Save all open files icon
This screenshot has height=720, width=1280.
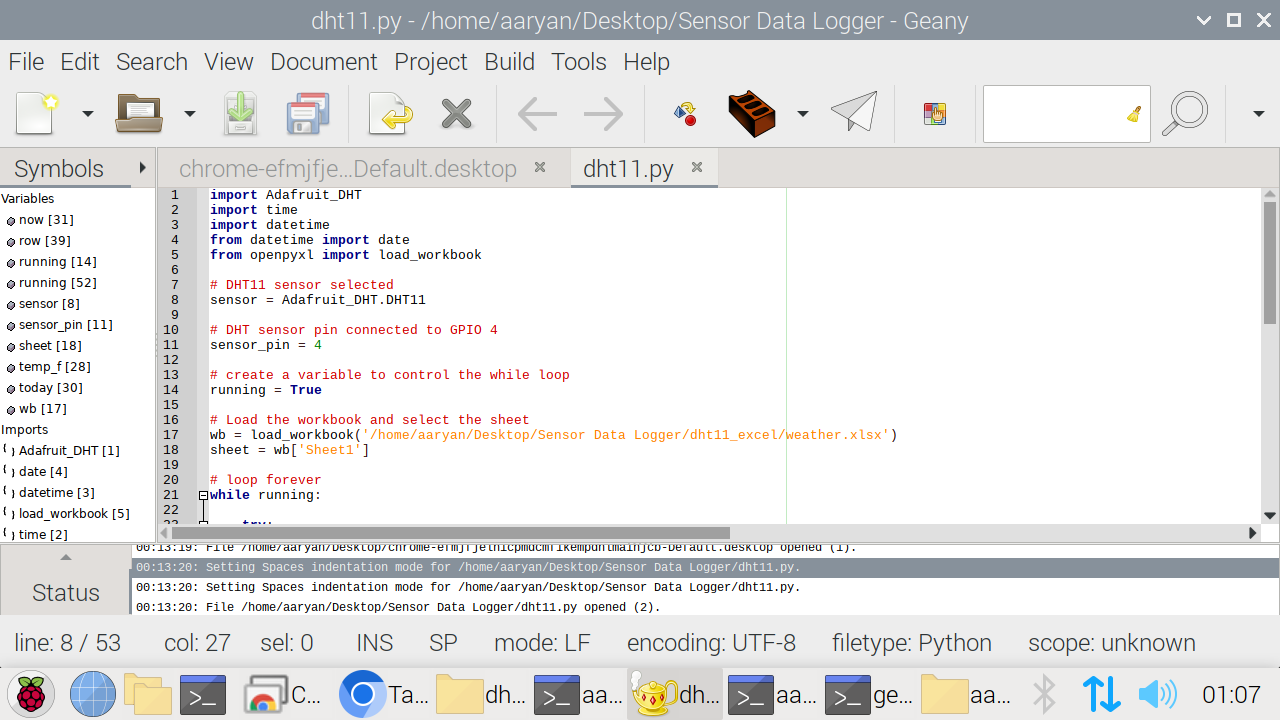pyautogui.click(x=308, y=113)
